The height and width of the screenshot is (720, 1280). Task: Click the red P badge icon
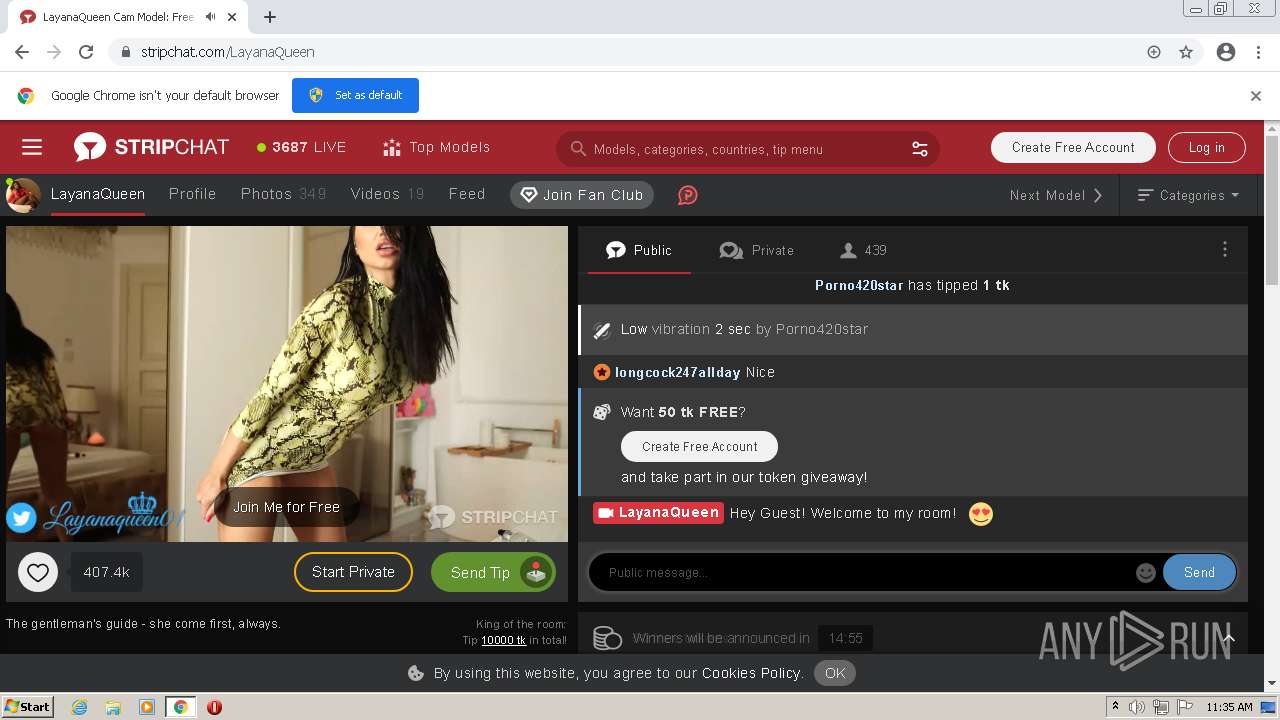tap(687, 195)
